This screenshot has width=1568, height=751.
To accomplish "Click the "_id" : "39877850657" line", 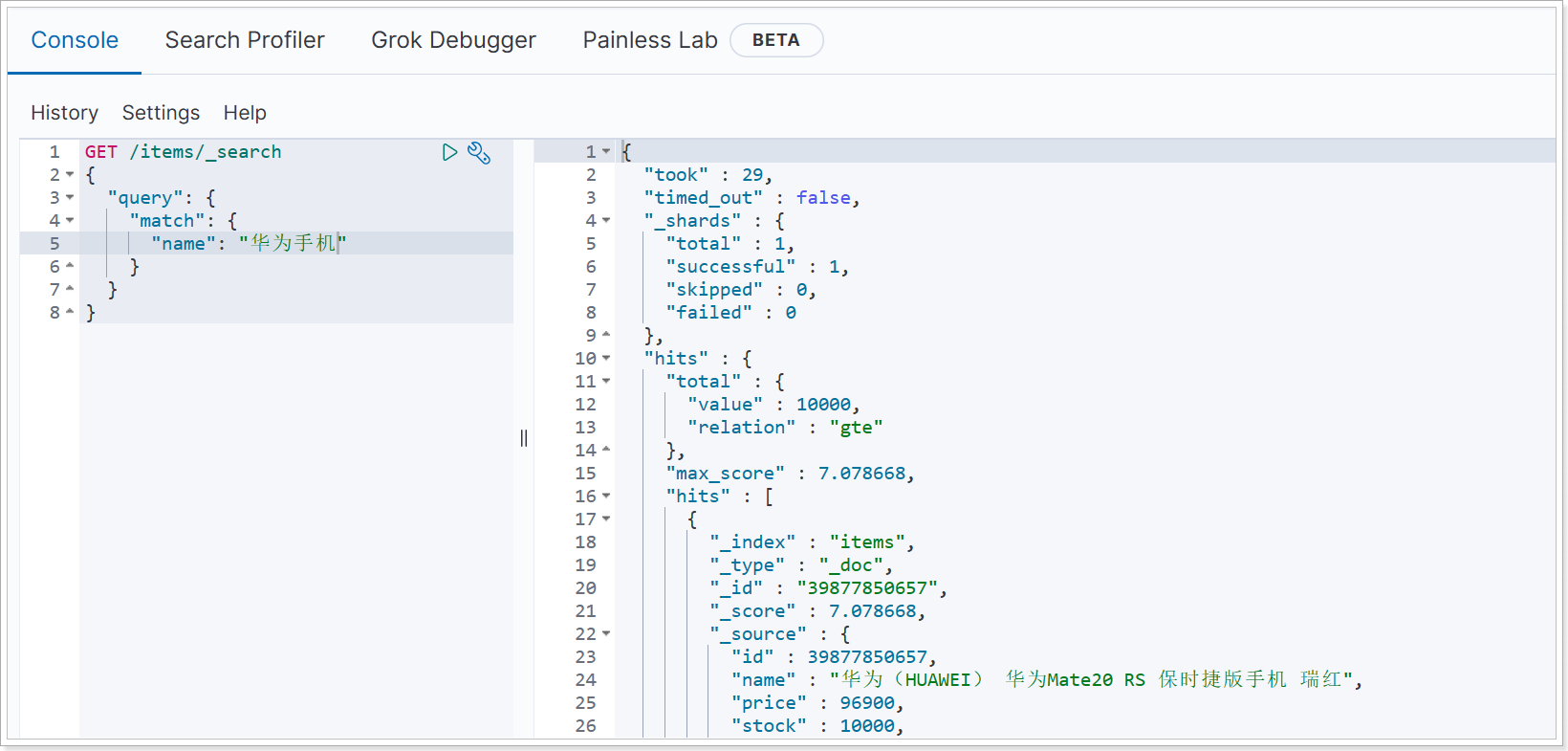I will (x=828, y=588).
